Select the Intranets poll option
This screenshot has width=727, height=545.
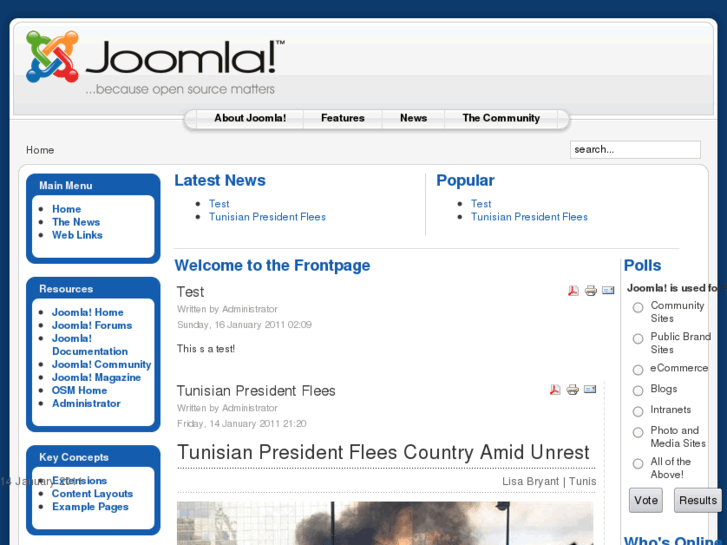638,411
